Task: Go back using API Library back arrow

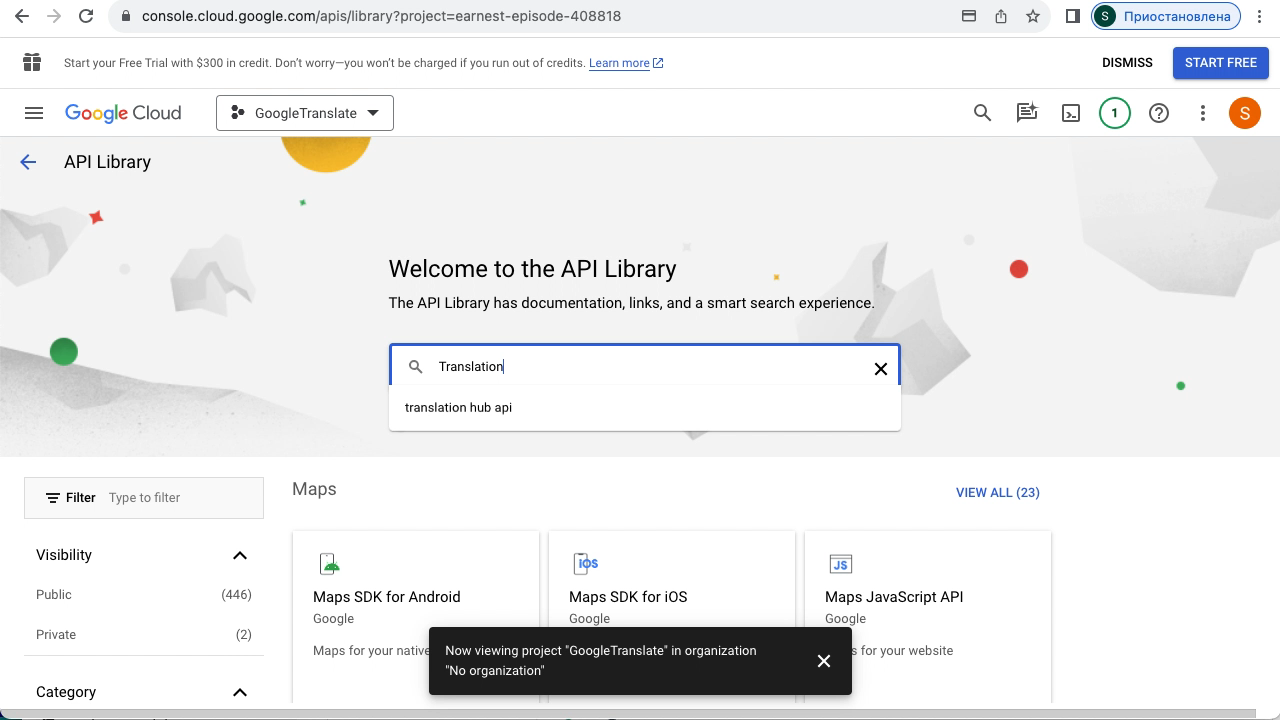Action: click(x=28, y=162)
